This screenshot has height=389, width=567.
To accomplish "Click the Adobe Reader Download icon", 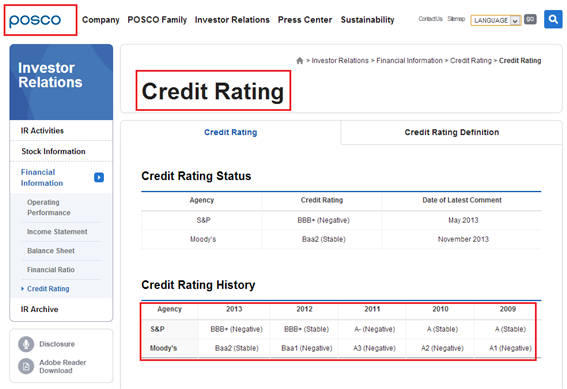I will [x=26, y=366].
